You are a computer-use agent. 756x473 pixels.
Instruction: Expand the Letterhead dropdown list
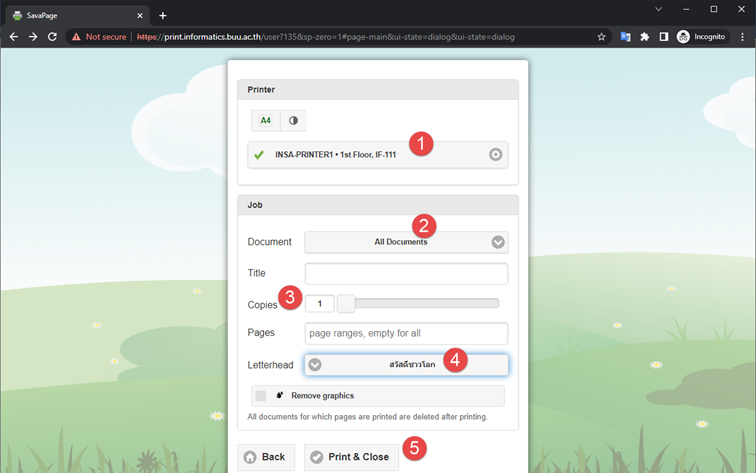(406, 365)
